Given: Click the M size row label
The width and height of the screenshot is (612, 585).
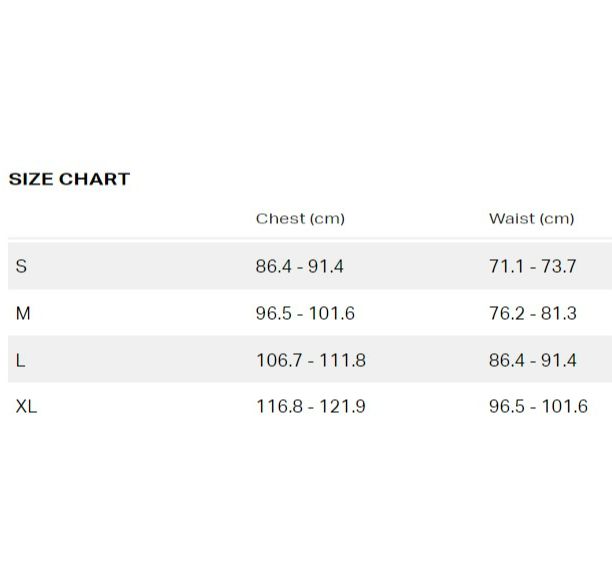Looking at the screenshot, I should [23, 313].
